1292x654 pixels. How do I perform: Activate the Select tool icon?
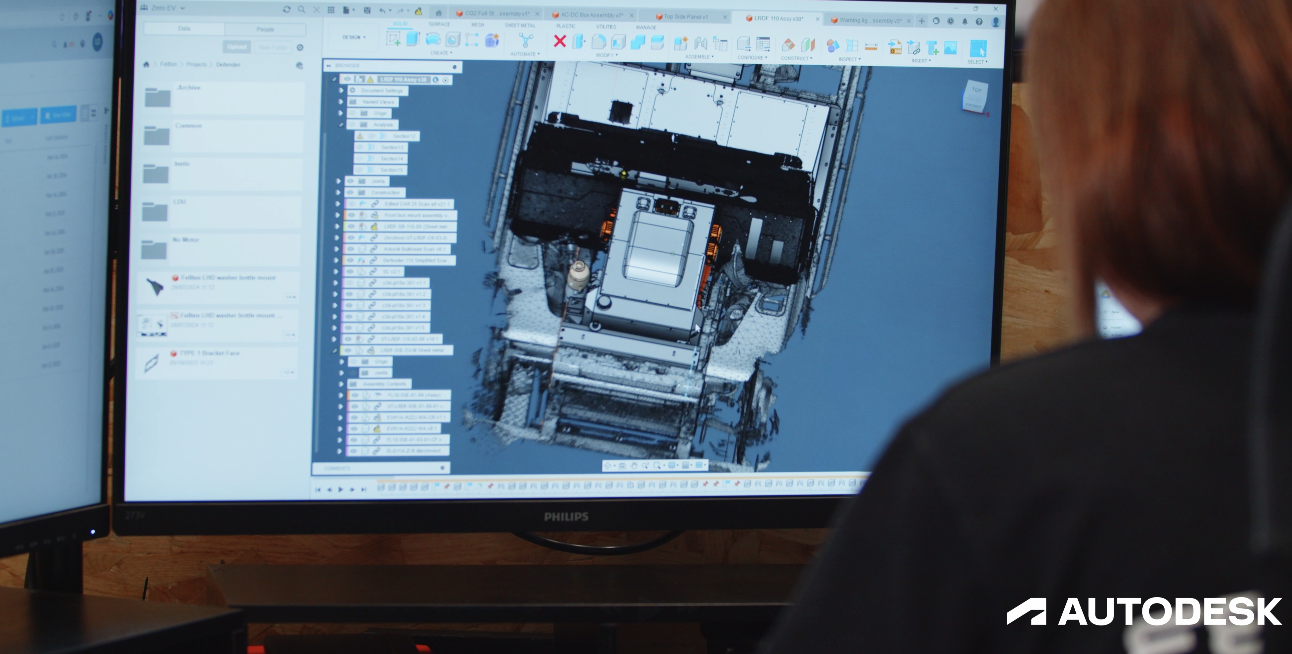click(978, 48)
